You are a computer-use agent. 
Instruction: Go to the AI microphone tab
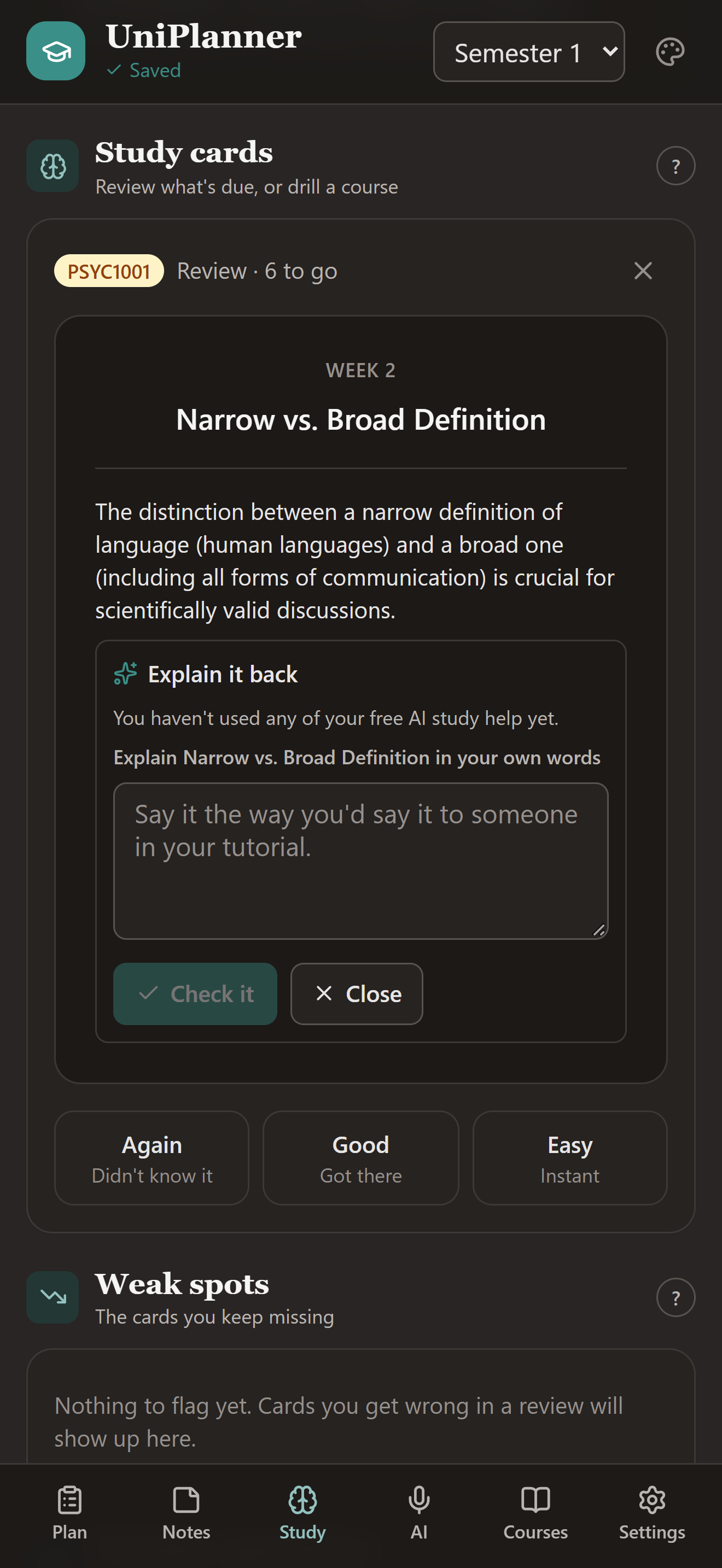tap(419, 1513)
